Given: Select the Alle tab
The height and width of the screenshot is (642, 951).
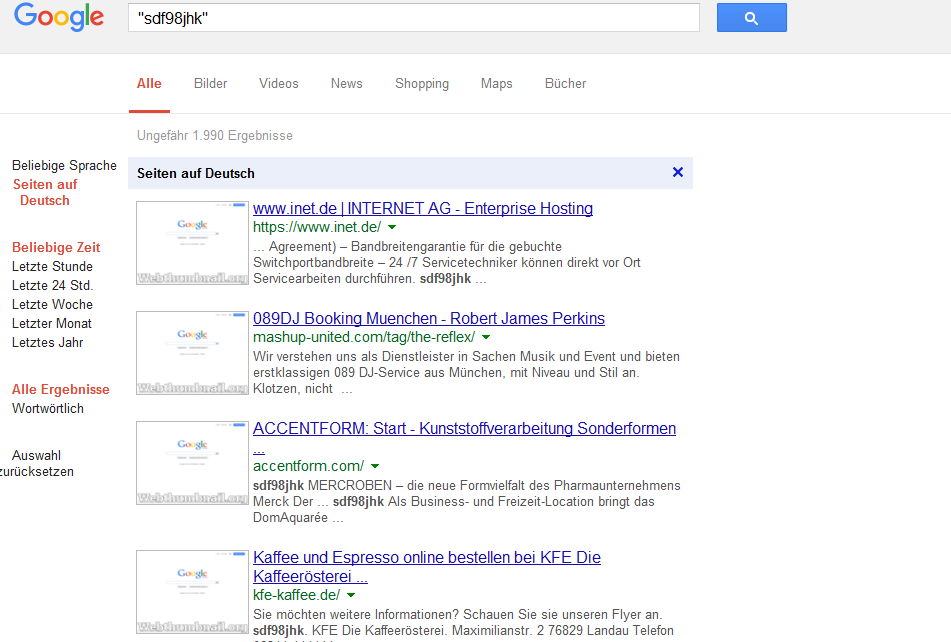Looking at the screenshot, I should [149, 84].
